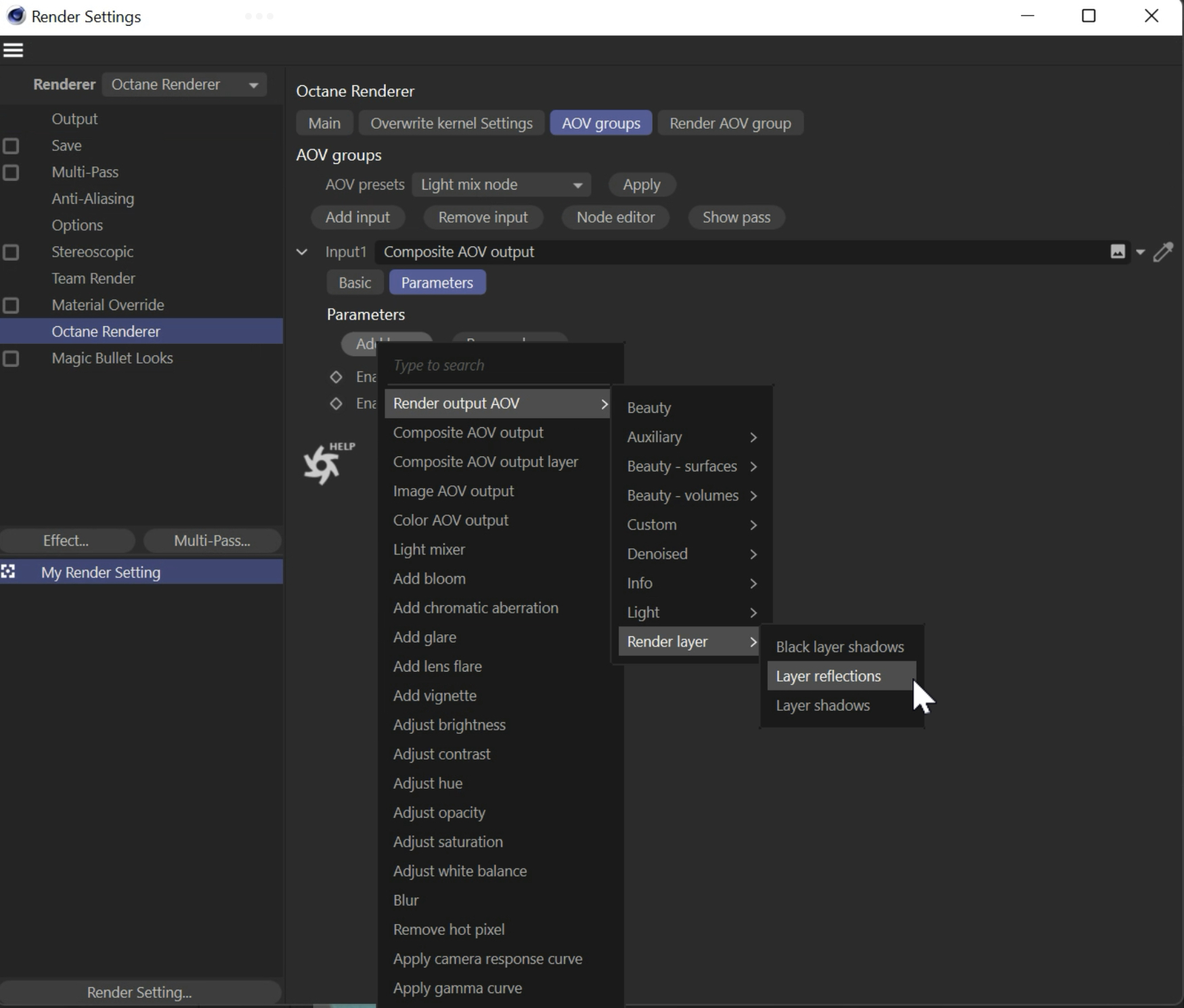This screenshot has width=1184, height=1008.
Task: Collapse the Input1 section chevron
Action: [x=302, y=252]
